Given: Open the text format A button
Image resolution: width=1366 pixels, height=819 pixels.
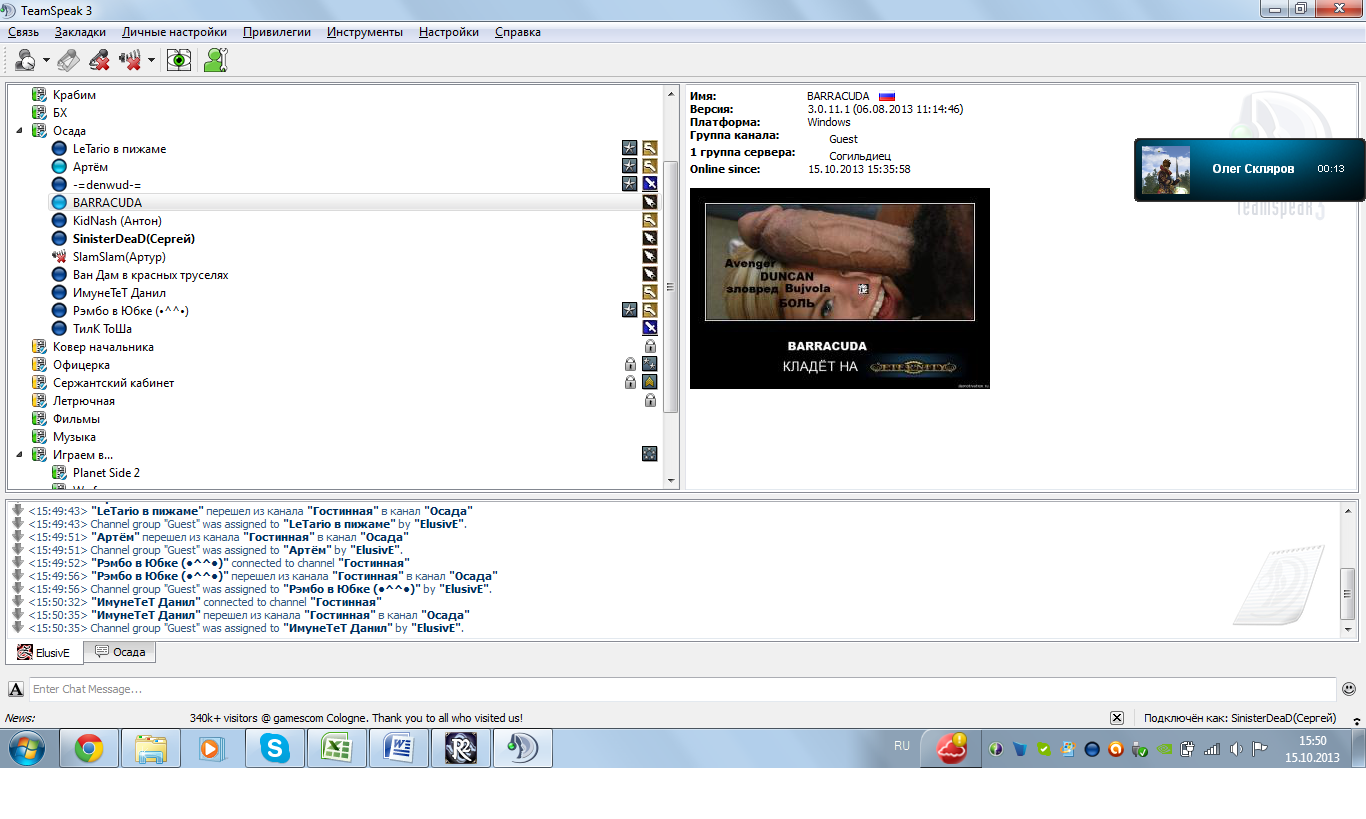Looking at the screenshot, I should click(16, 689).
